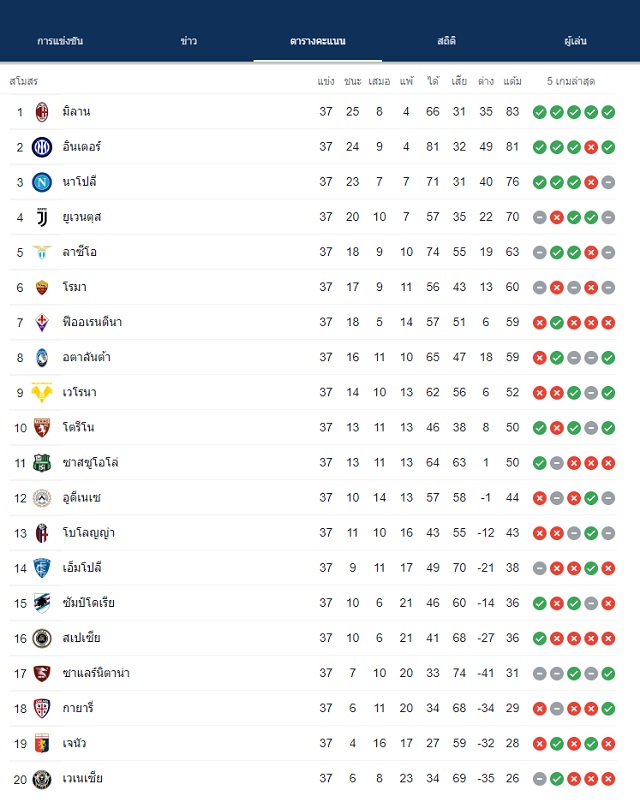The width and height of the screenshot is (640, 802).
Task: Click the เวเนเซีย team name
Action: tap(82, 778)
